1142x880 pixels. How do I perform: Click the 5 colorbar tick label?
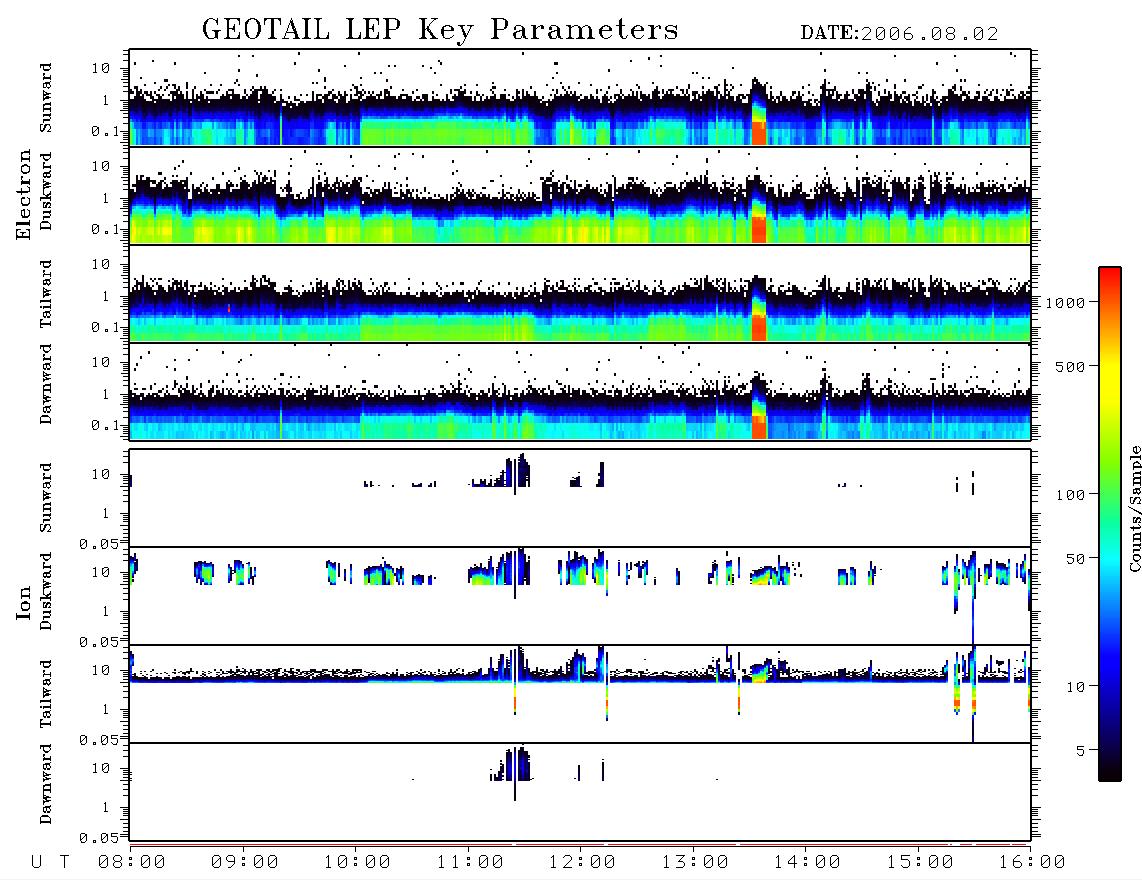pos(1081,751)
